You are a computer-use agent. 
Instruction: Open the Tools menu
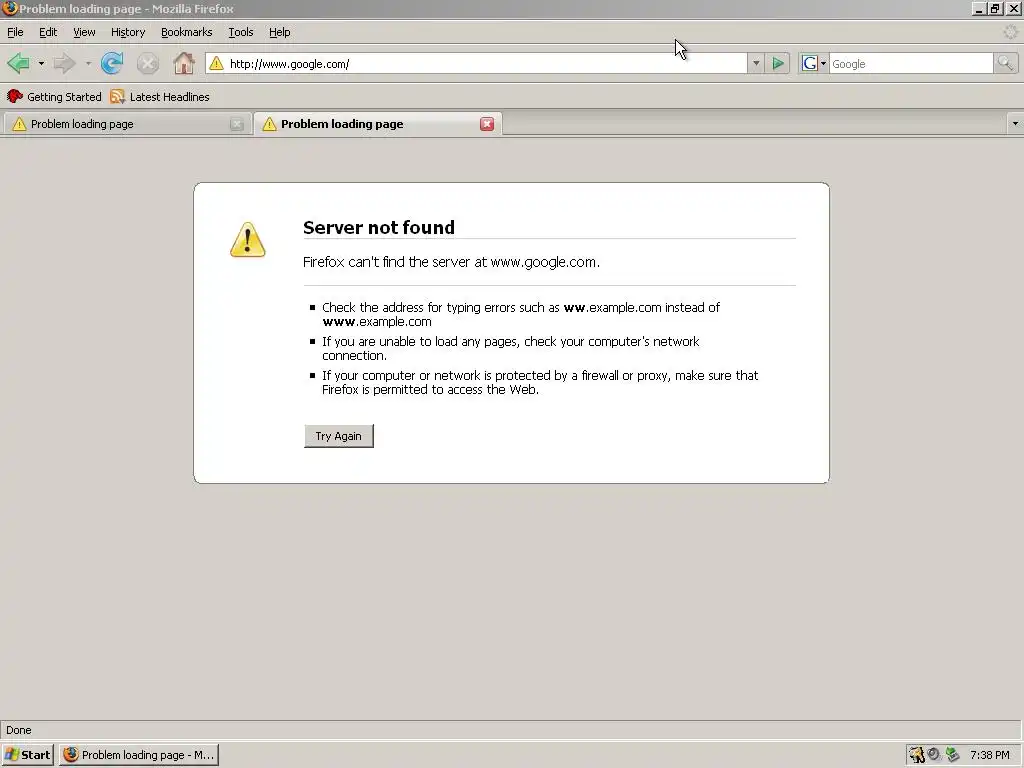[240, 32]
